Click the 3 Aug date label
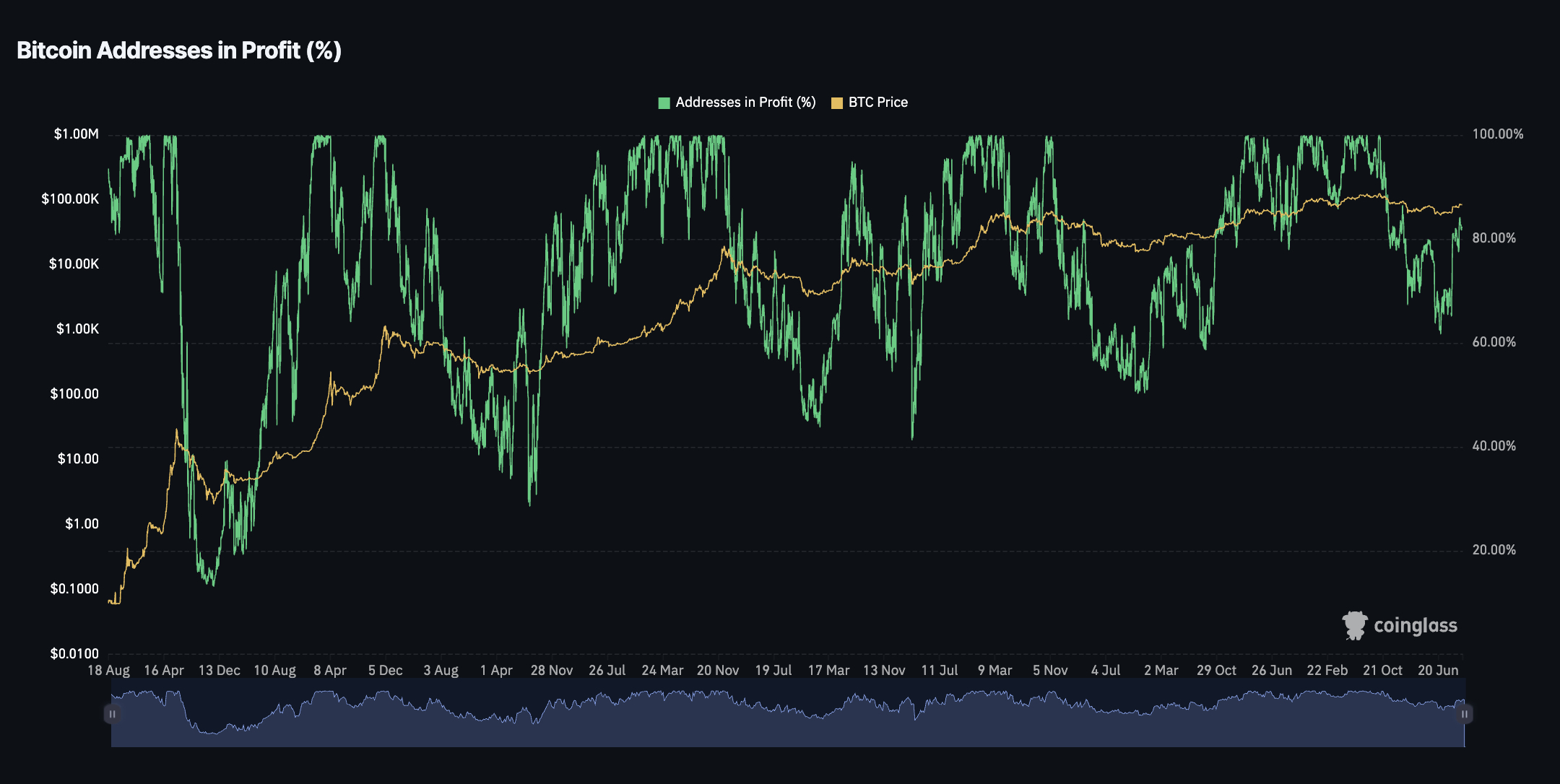Image resolution: width=1560 pixels, height=784 pixels. pyautogui.click(x=441, y=671)
